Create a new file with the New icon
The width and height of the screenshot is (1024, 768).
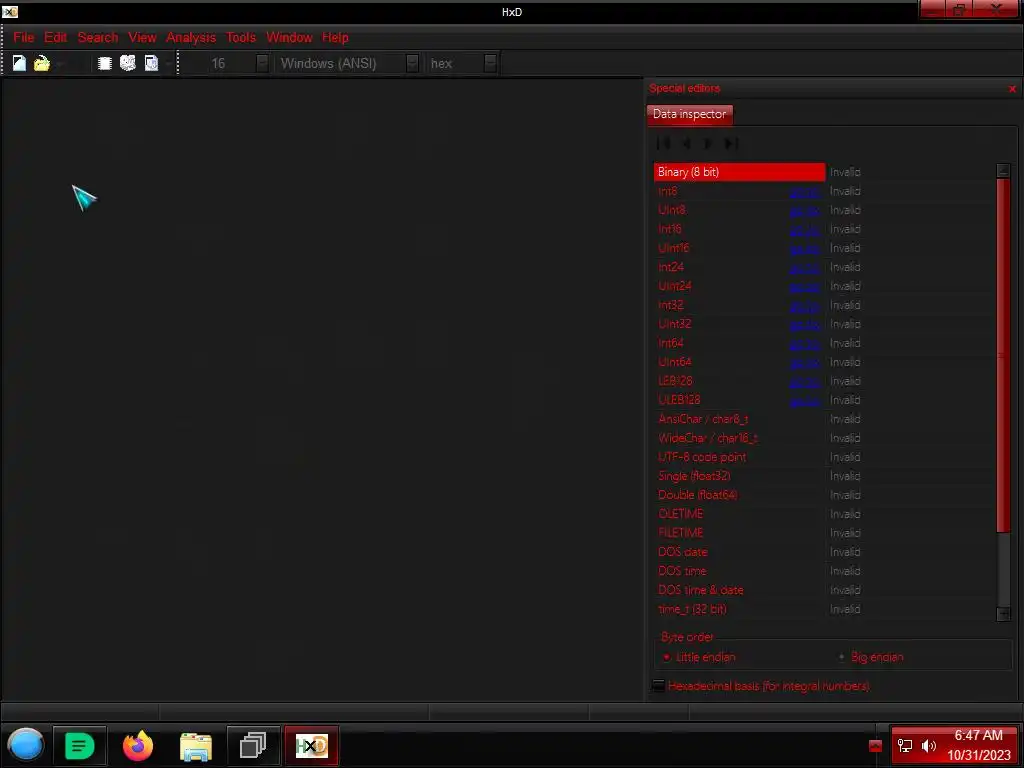20,63
